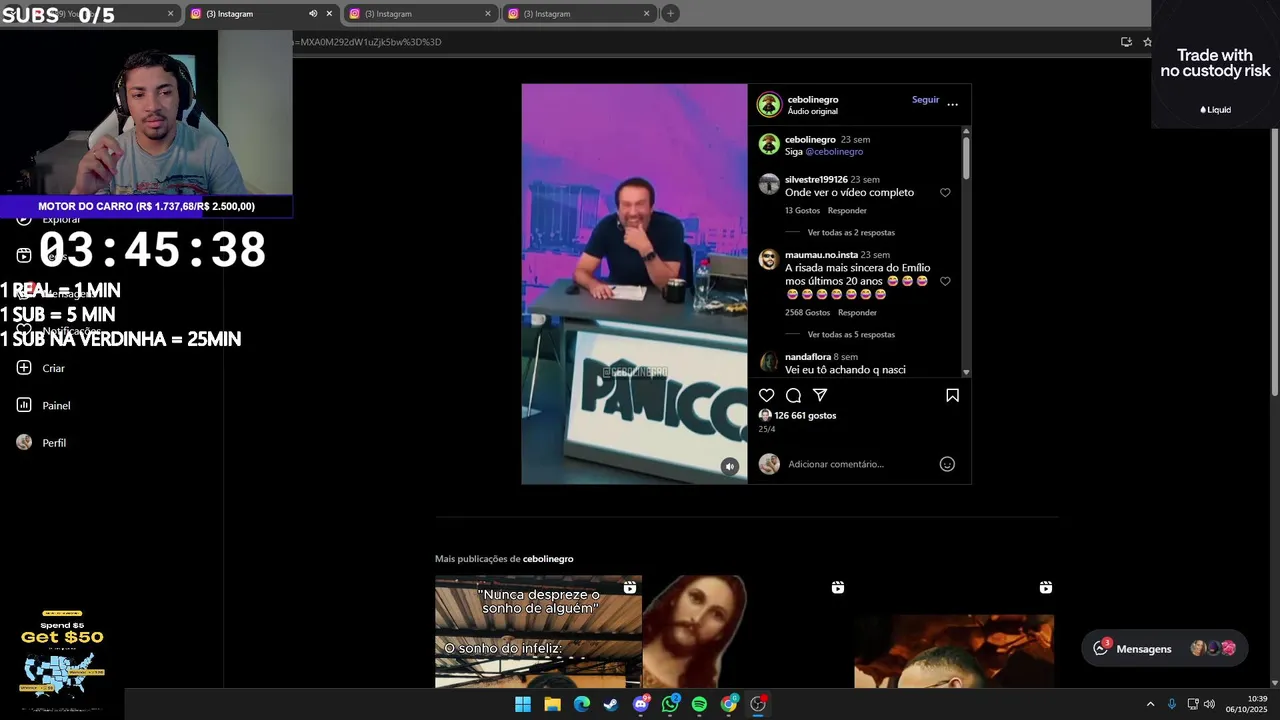
Task: Open 'Nunca despreze o sonho' reel thumbnail
Action: 538,631
